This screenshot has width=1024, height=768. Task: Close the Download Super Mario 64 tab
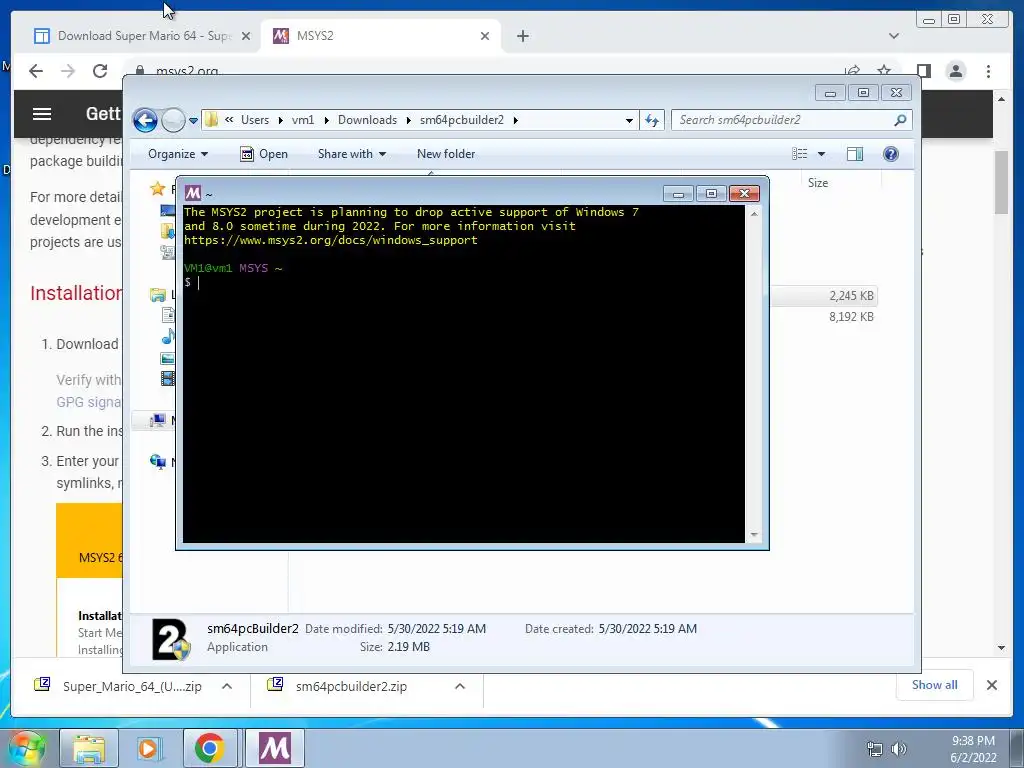(246, 36)
